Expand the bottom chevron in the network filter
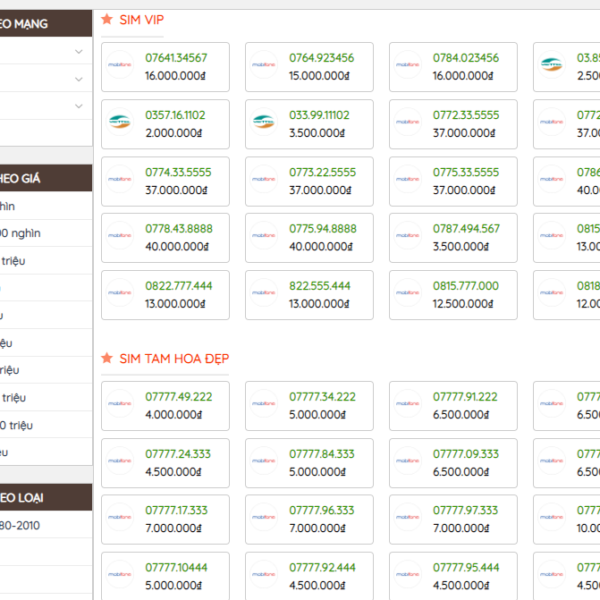 tap(78, 105)
